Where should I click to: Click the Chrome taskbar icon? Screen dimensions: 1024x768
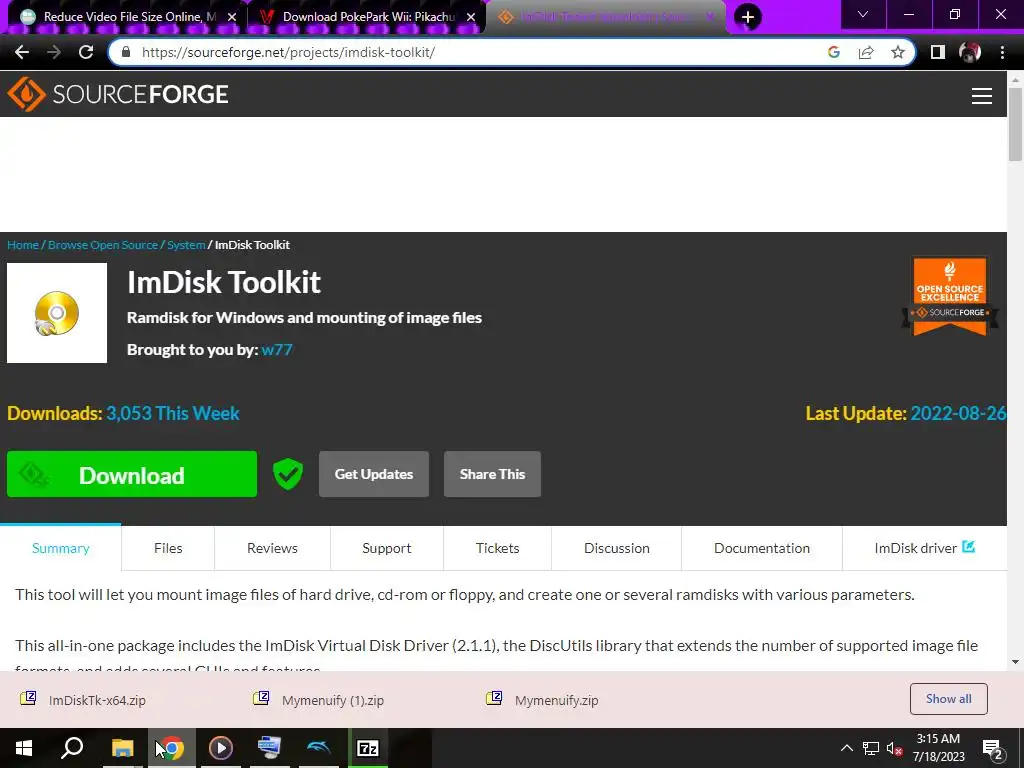click(x=172, y=748)
